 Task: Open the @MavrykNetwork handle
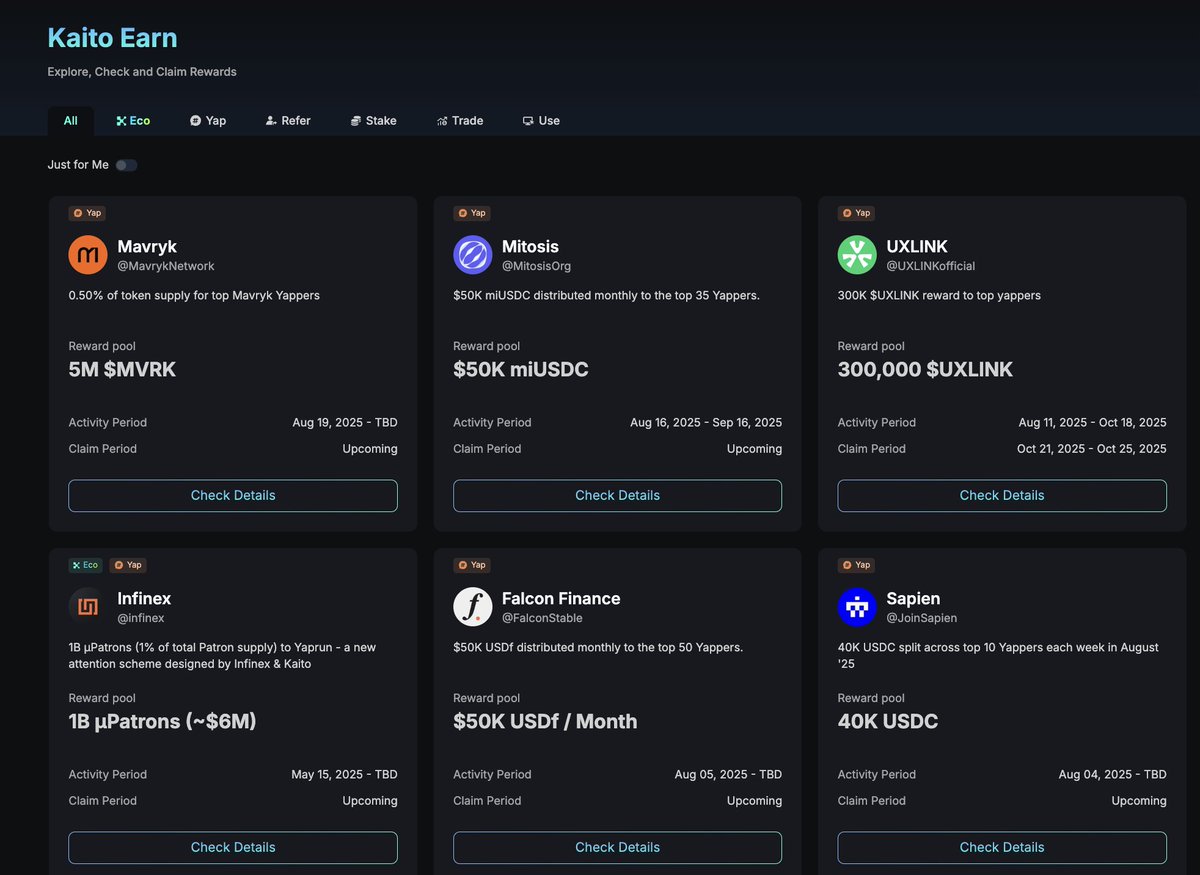166,266
